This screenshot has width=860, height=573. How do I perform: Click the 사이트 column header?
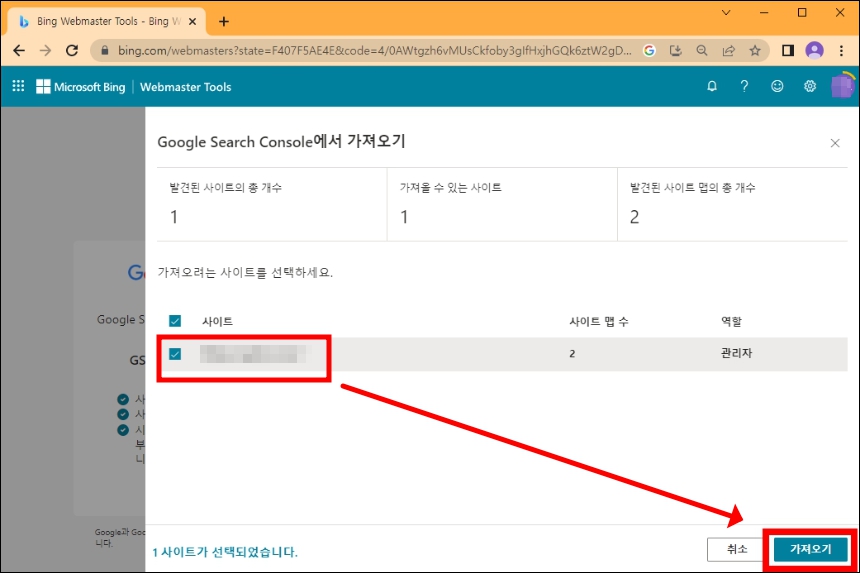tap(217, 321)
